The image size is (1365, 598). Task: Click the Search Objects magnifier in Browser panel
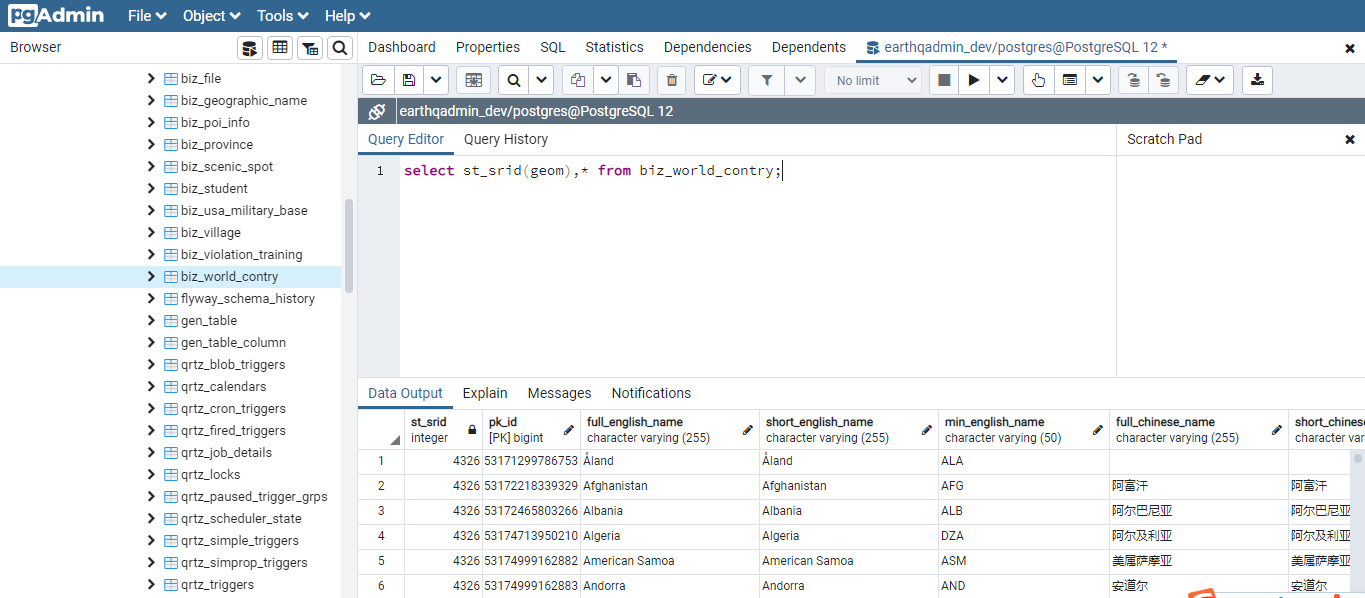340,47
